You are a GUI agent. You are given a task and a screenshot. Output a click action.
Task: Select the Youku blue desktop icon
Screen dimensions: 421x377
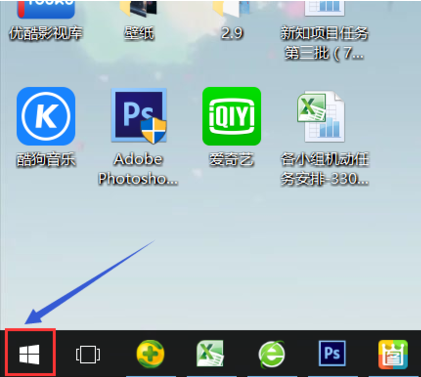(46, 9)
